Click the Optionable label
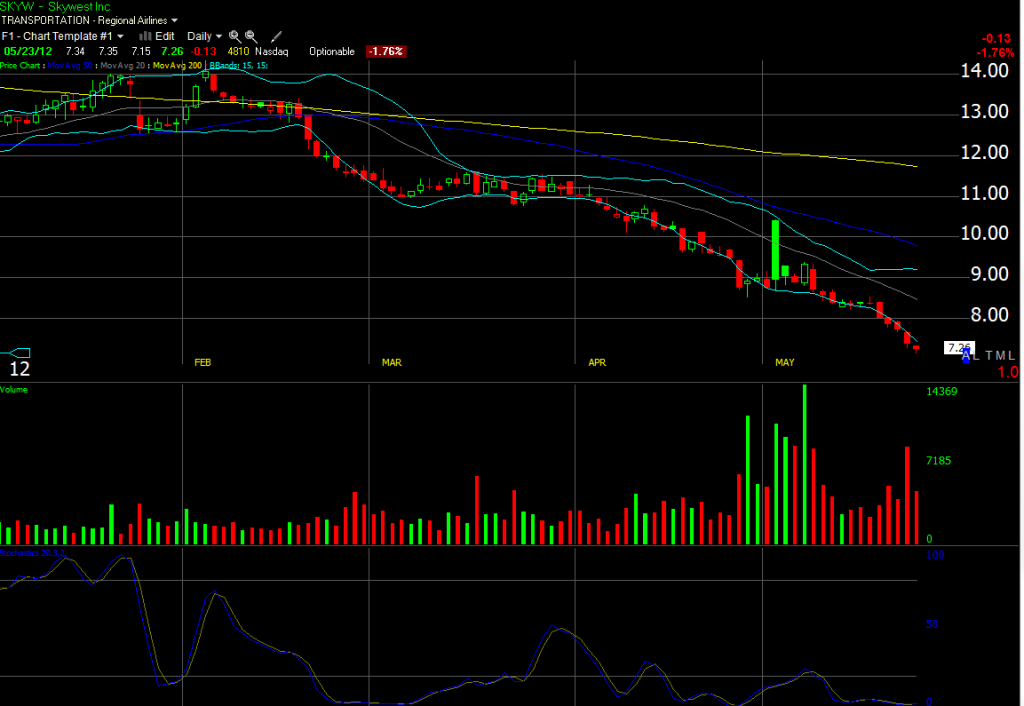 pos(332,52)
